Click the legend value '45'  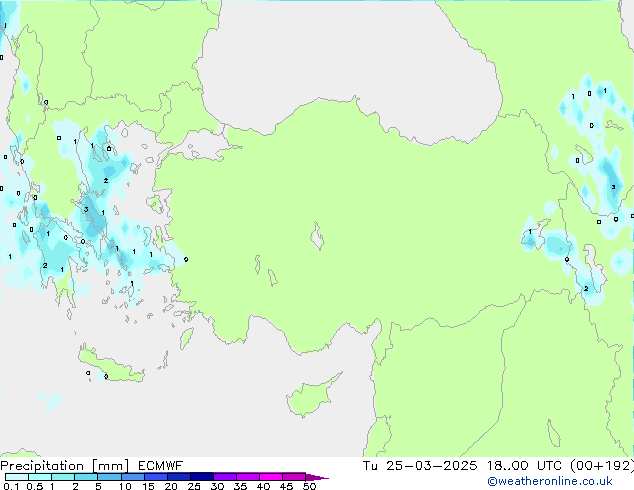click(x=286, y=486)
